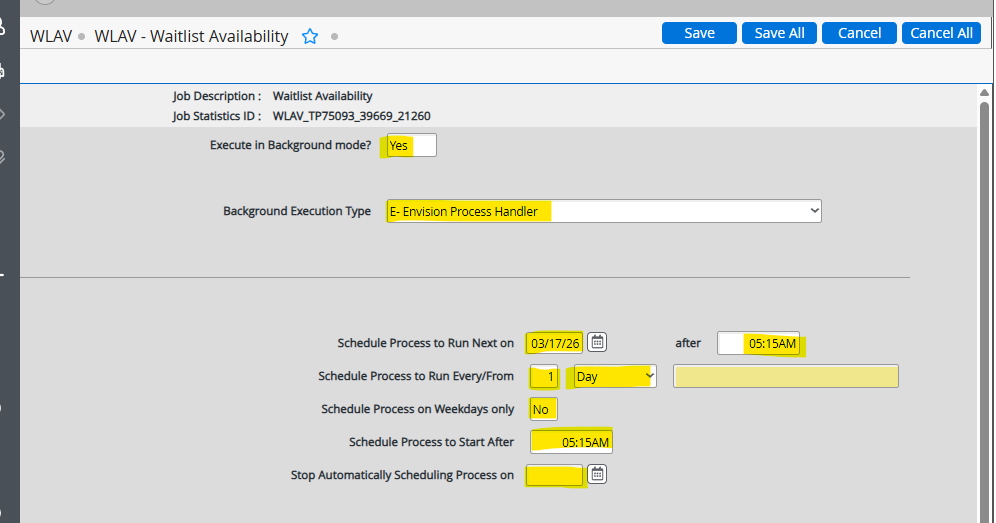The height and width of the screenshot is (523, 996).
Task: Click Schedule Process to Start After label
Action: pos(431,442)
